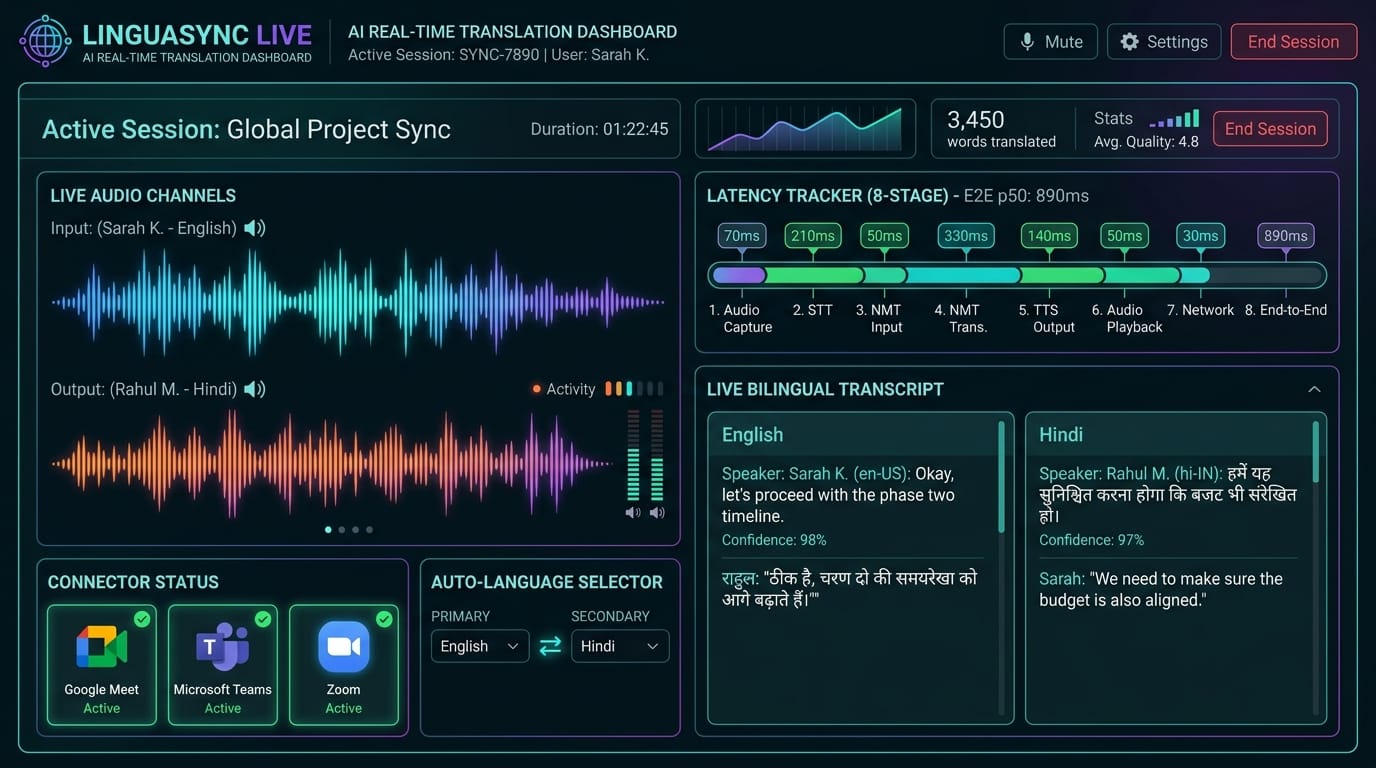Viewport: 1376px width, 768px height.
Task: Open the Secondary language Hindi dropdown
Action: click(x=620, y=646)
